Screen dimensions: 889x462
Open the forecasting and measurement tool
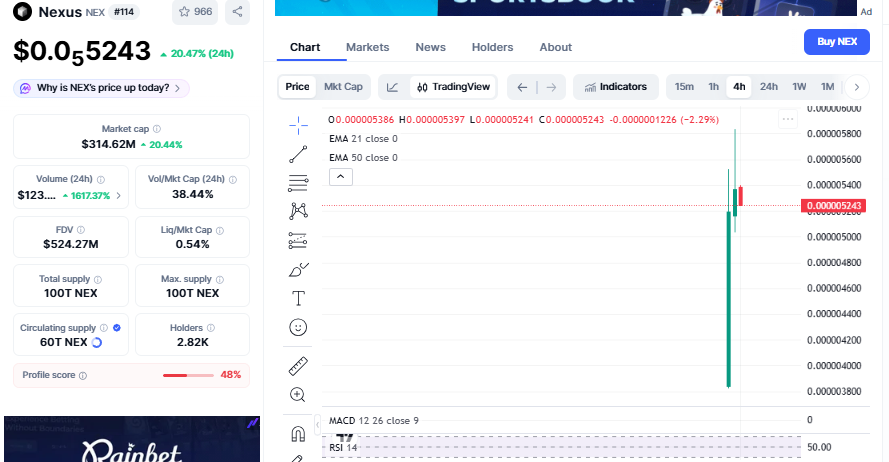click(298, 241)
